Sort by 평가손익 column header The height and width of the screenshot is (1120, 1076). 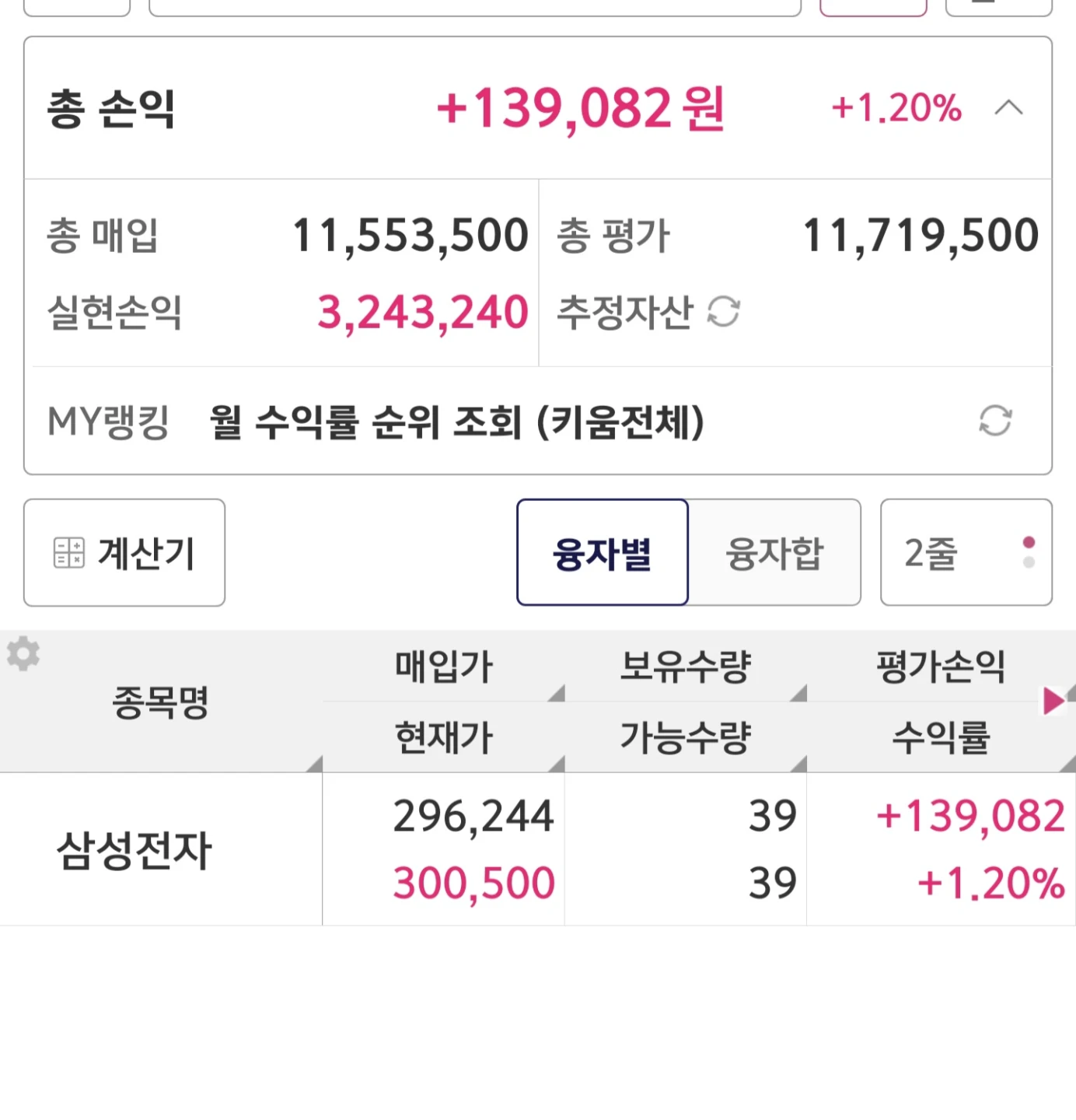pos(941,667)
